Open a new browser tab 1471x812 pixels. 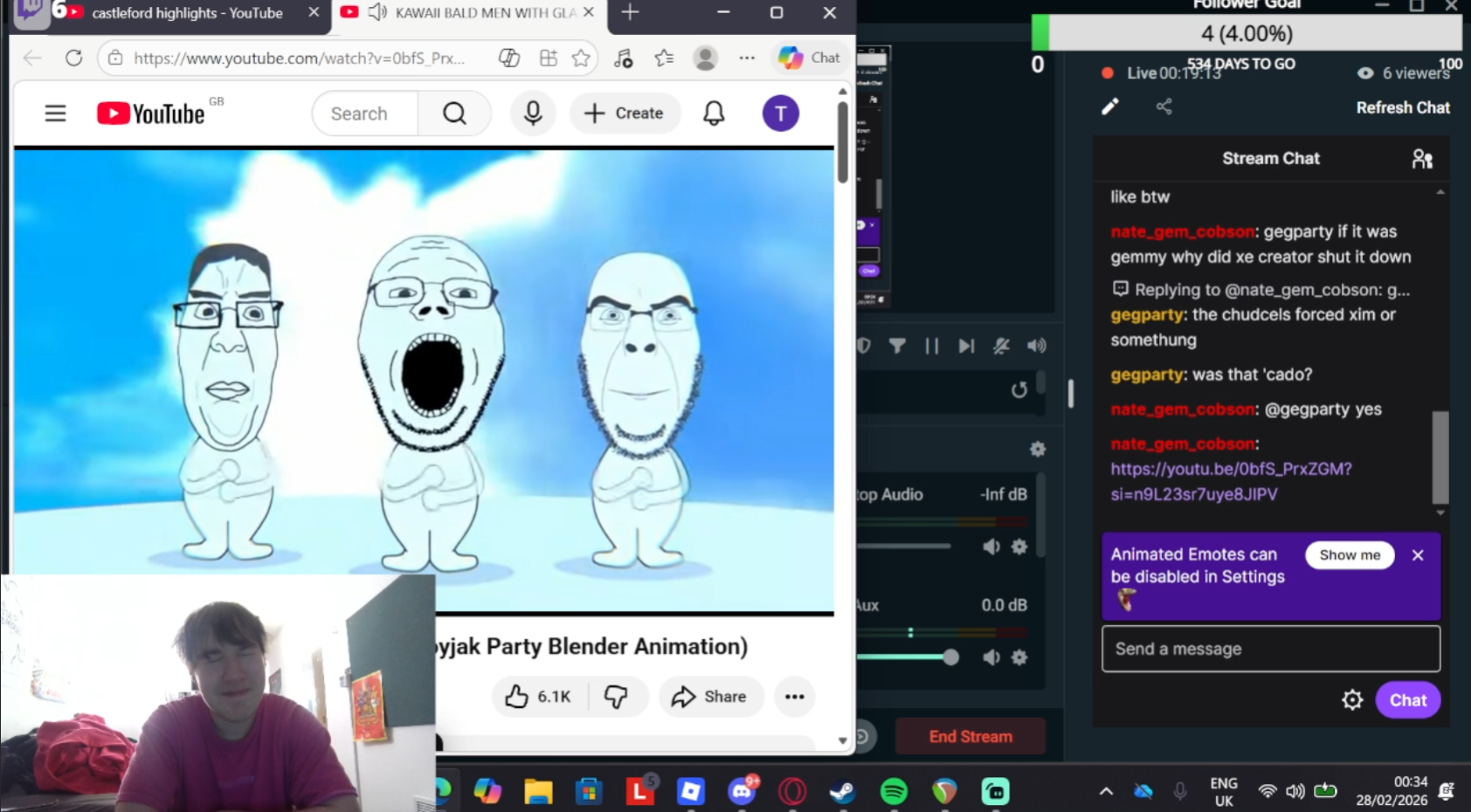pyautogui.click(x=630, y=13)
